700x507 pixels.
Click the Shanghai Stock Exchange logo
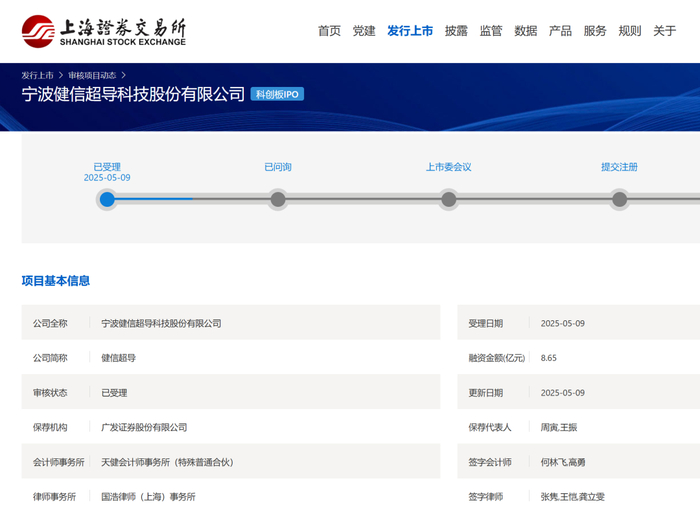tap(103, 31)
